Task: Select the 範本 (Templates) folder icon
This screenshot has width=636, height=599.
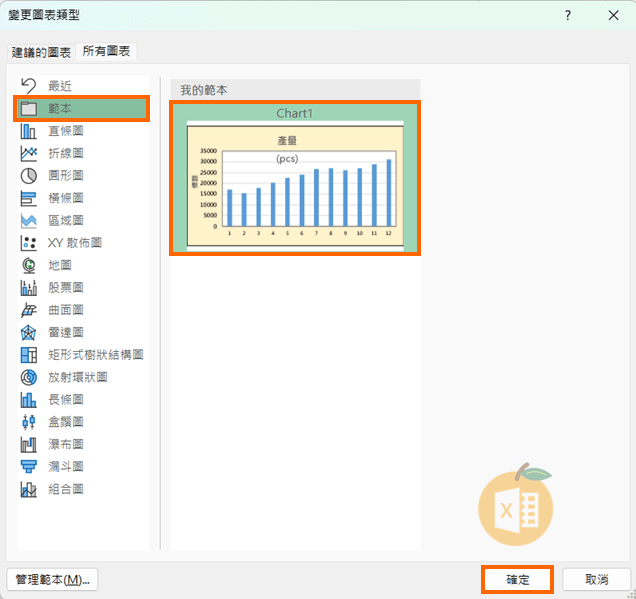Action: click(29, 108)
